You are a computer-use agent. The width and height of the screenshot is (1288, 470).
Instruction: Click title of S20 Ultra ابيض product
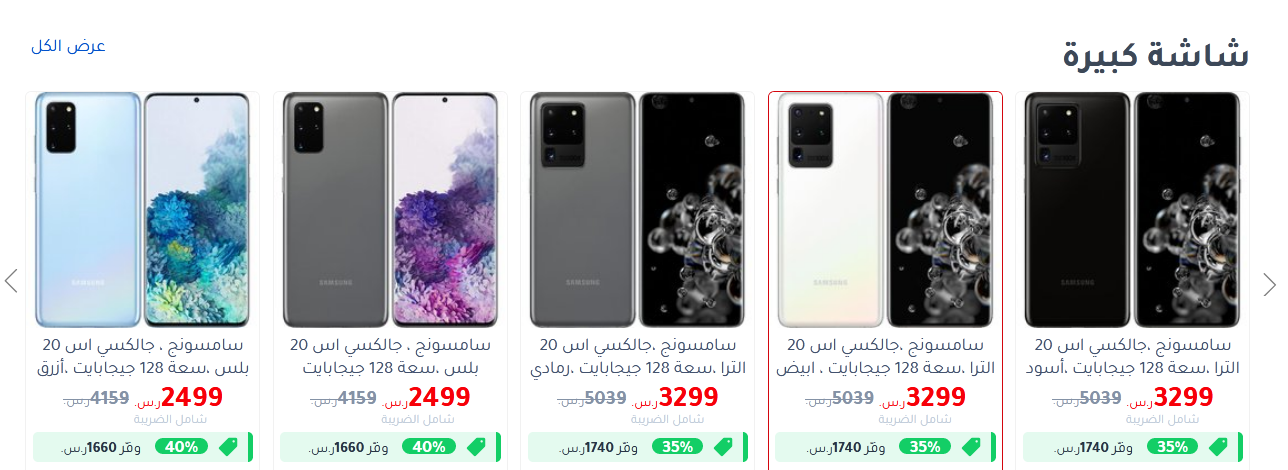click(x=885, y=357)
